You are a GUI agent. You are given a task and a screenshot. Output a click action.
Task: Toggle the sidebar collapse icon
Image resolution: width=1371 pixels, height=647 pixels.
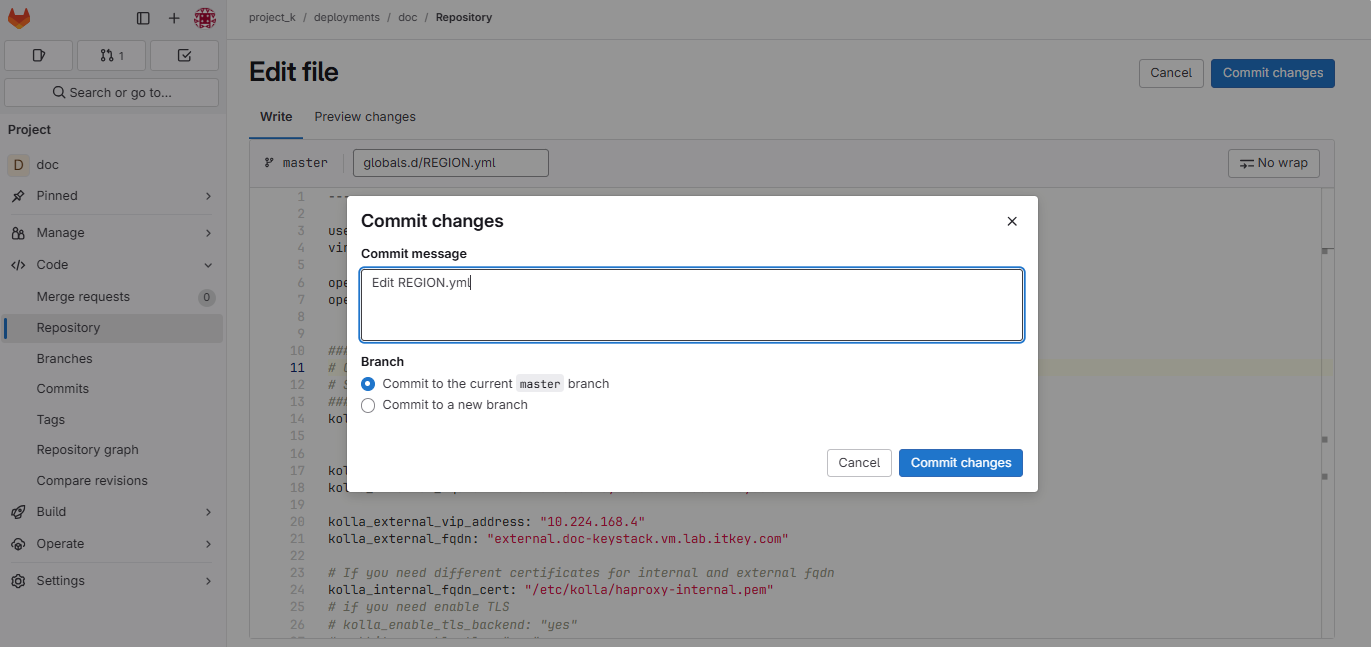[x=143, y=18]
